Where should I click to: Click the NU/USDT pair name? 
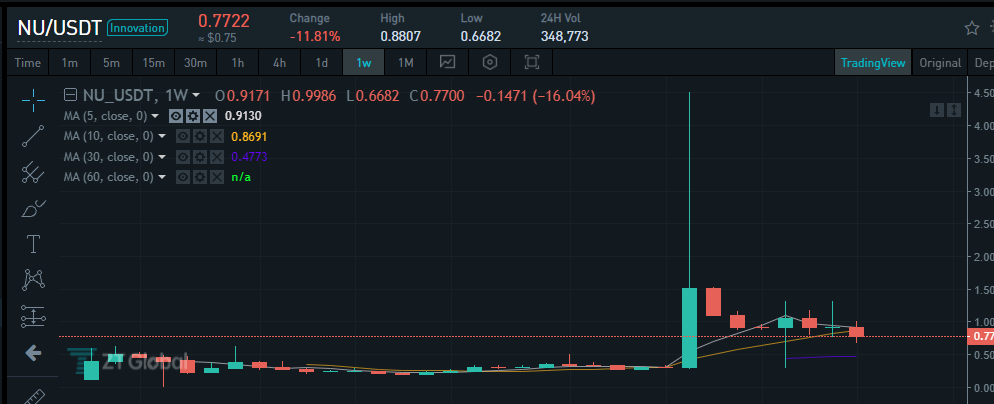click(59, 28)
